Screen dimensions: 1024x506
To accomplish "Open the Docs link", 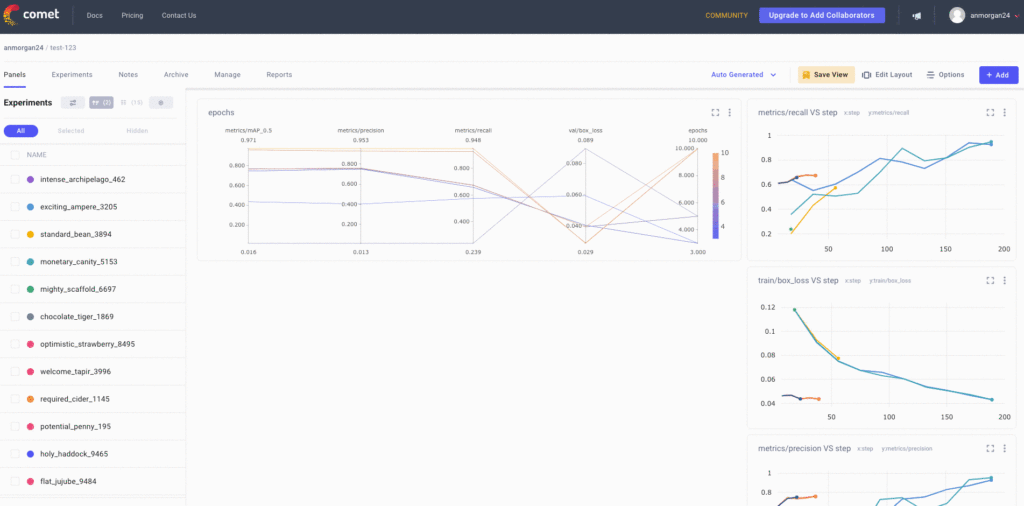I will tap(95, 16).
